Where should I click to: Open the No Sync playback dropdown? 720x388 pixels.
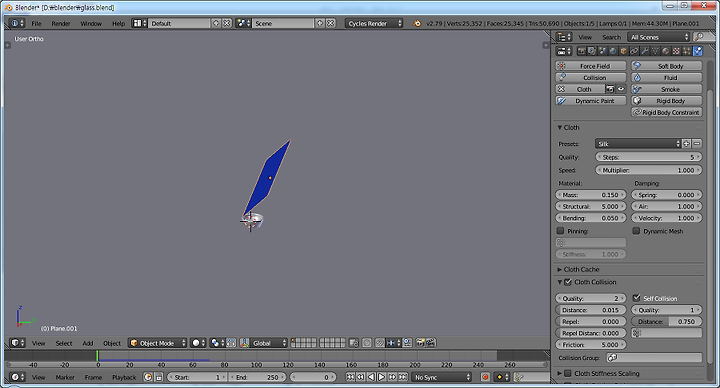pyautogui.click(x=442, y=377)
